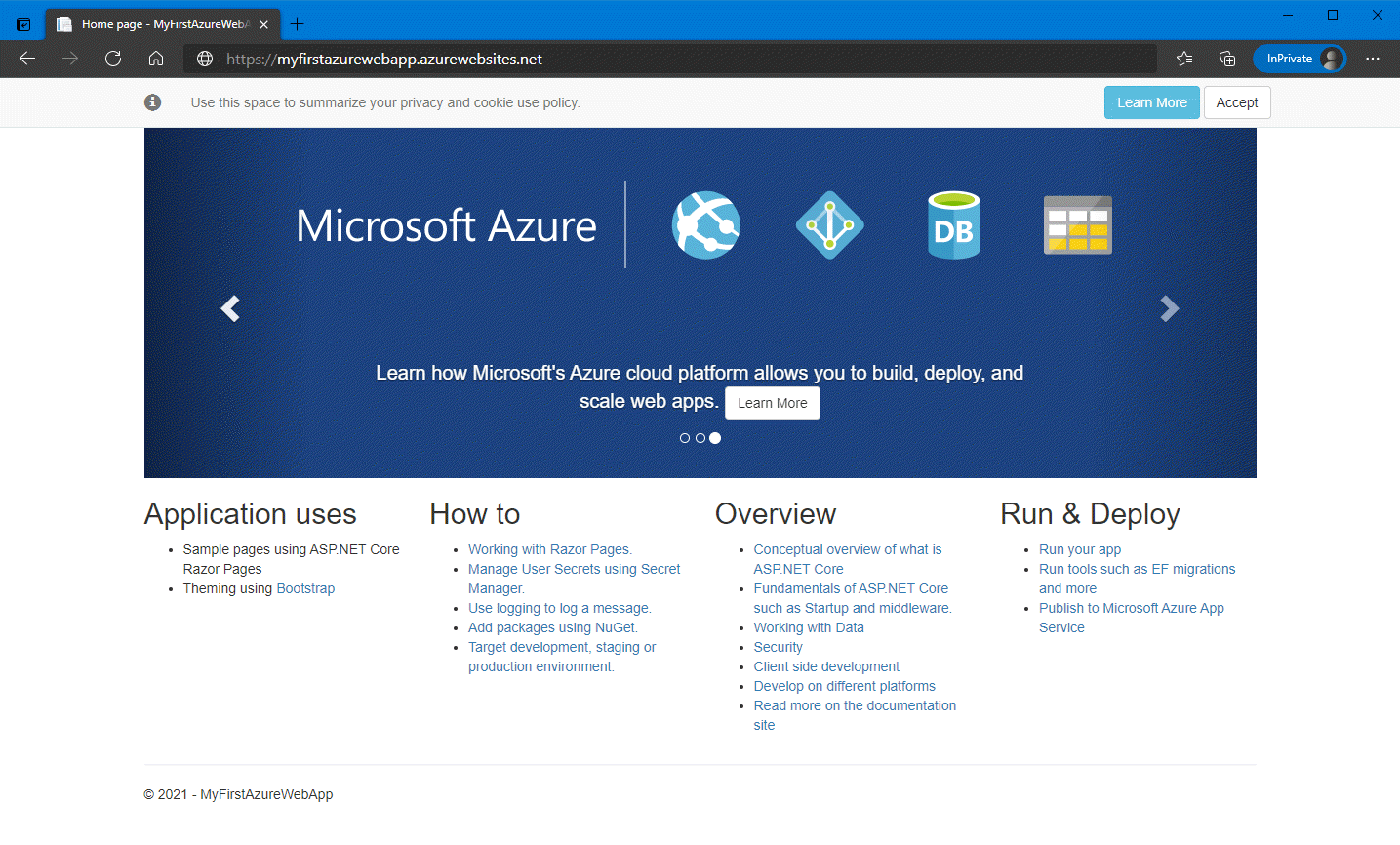The width and height of the screenshot is (1400, 845).
Task: Click the Azure table storage icon
Action: [1078, 224]
